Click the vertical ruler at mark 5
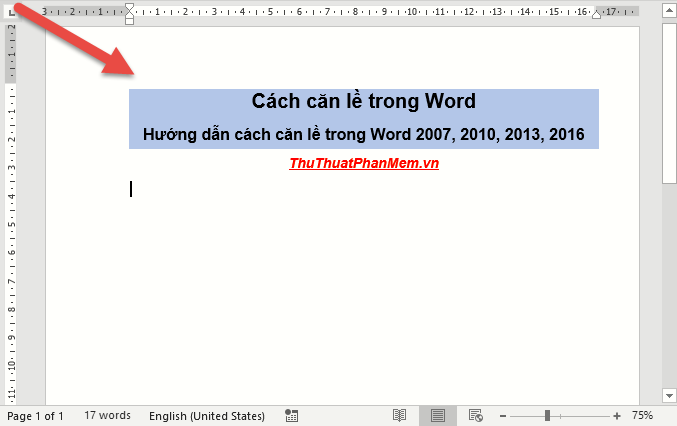 [x=12, y=224]
